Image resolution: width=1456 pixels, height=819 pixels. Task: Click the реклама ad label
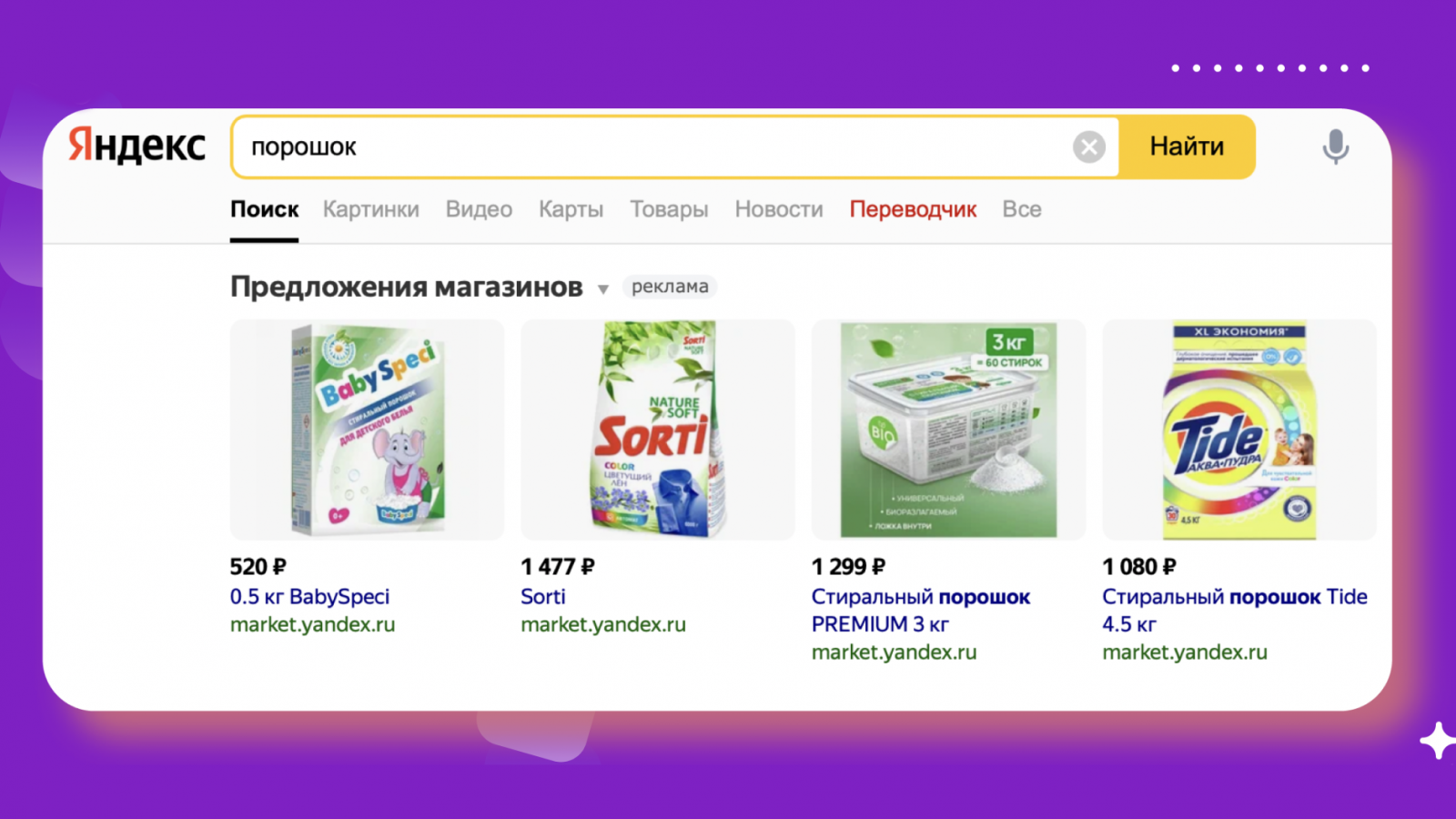point(670,287)
